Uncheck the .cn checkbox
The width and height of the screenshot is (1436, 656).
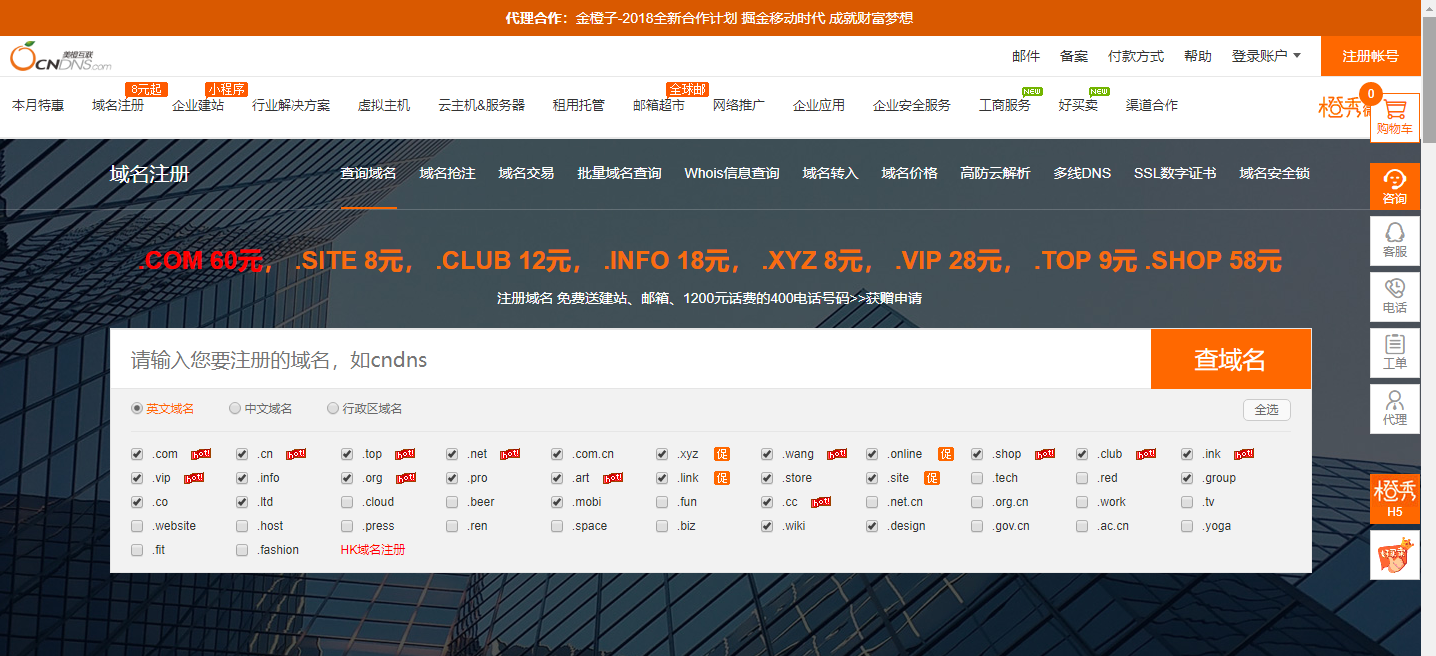pos(242,454)
